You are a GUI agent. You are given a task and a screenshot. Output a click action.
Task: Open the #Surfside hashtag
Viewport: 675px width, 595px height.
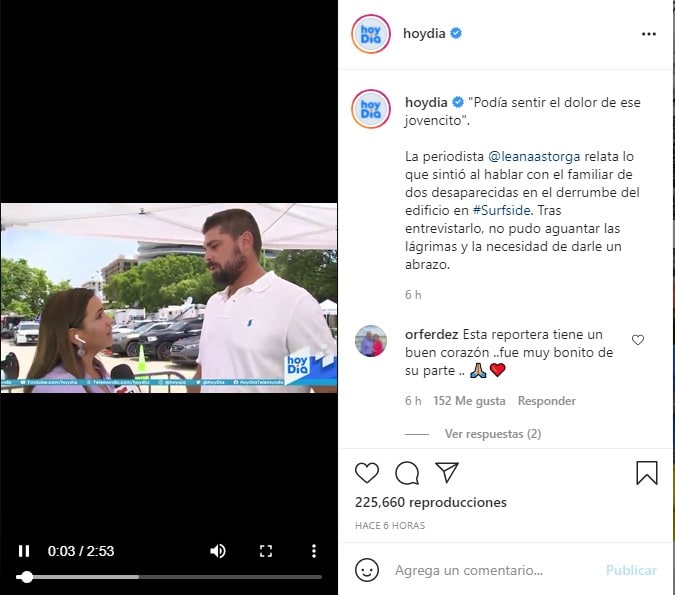pos(501,211)
